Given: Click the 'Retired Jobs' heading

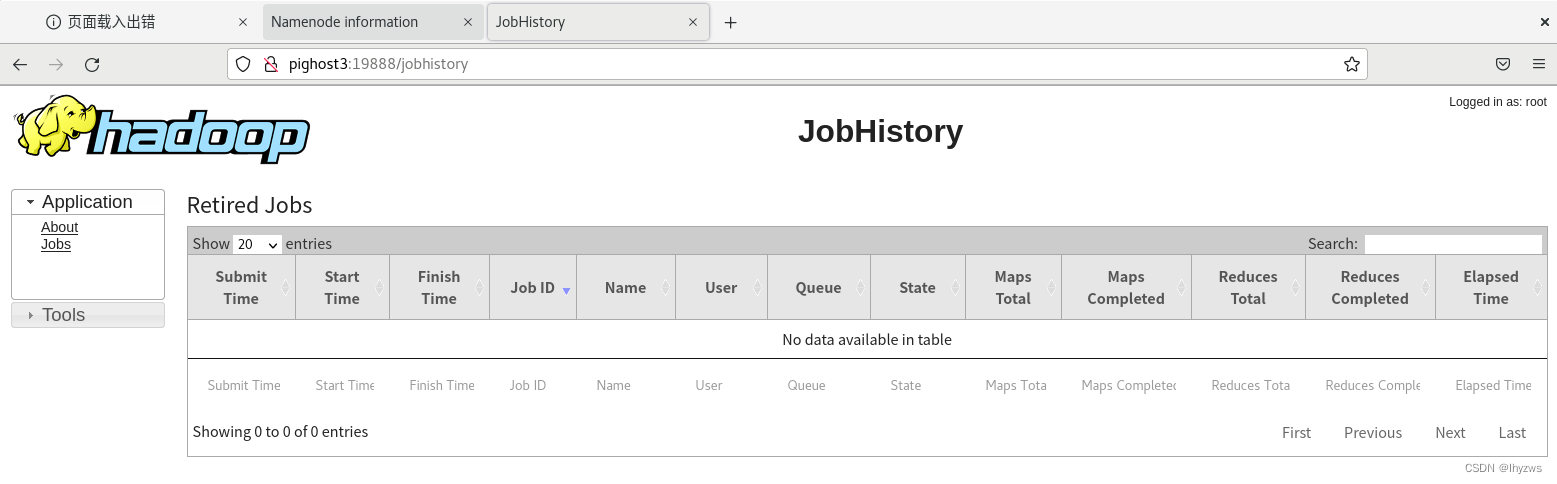Looking at the screenshot, I should click(250, 206).
